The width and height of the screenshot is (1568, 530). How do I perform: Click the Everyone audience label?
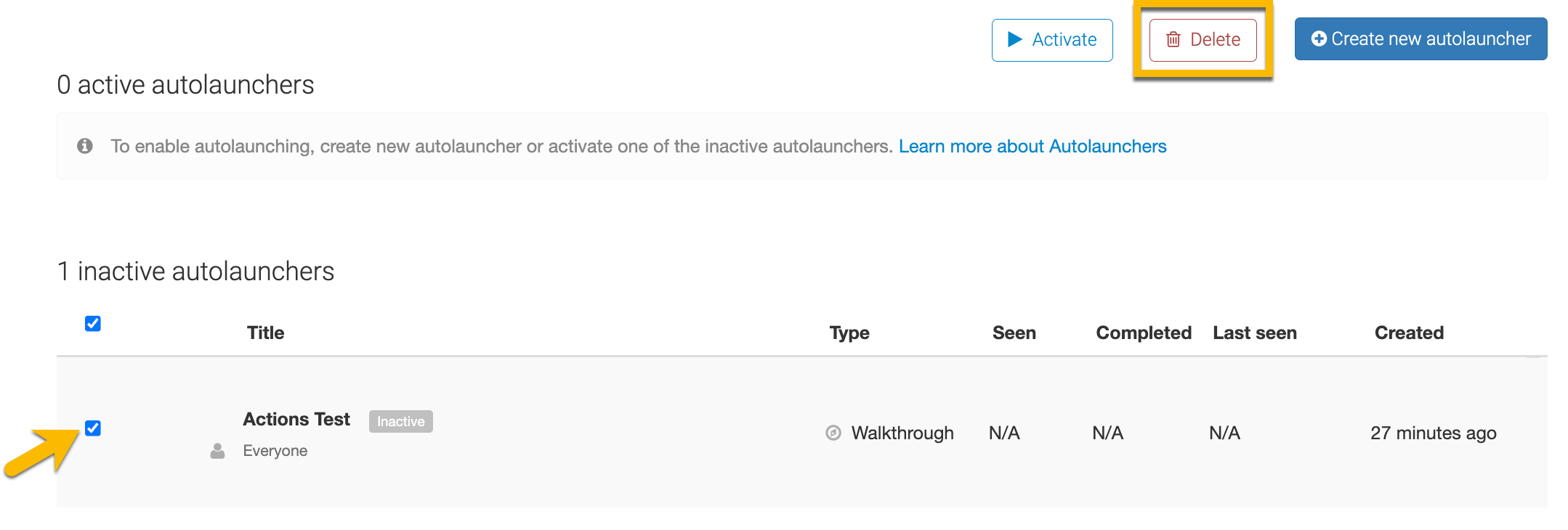pos(275,451)
